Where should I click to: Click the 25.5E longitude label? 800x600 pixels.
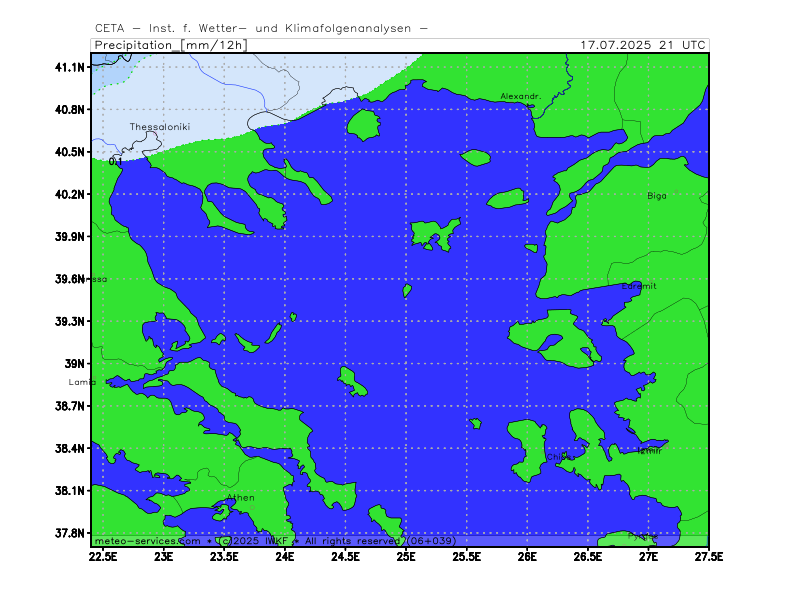click(466, 557)
